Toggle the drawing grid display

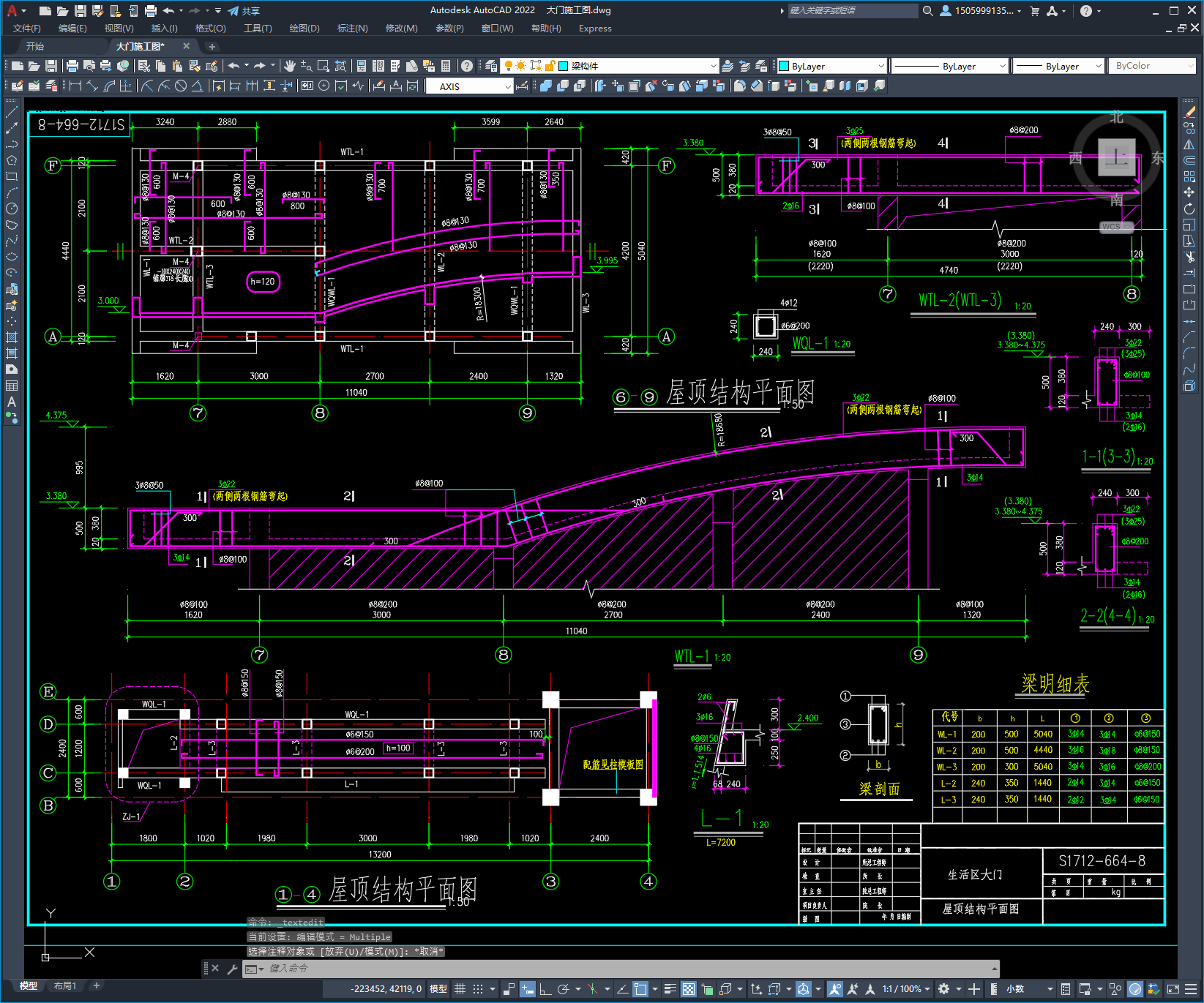pos(460,989)
